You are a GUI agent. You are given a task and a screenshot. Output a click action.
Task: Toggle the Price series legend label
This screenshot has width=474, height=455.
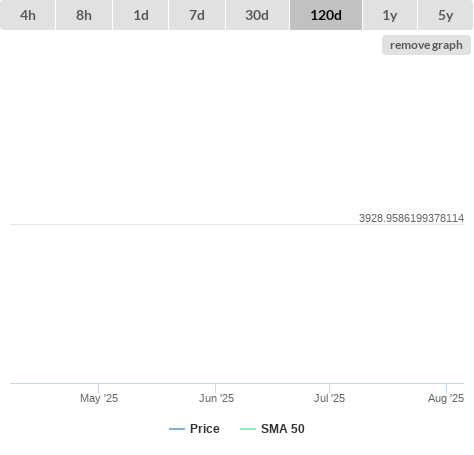click(205, 429)
